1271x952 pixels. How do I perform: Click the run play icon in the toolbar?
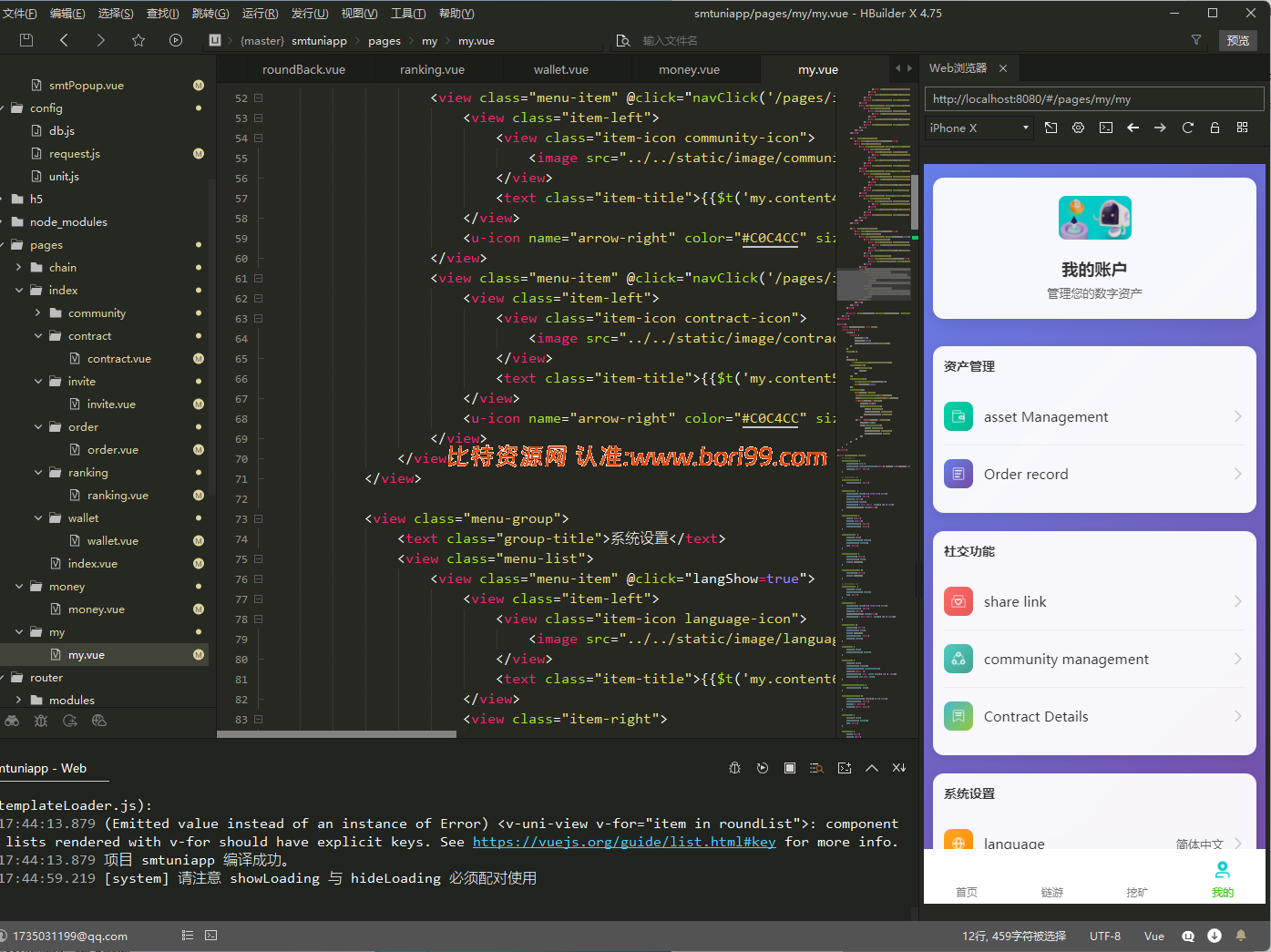click(x=176, y=40)
